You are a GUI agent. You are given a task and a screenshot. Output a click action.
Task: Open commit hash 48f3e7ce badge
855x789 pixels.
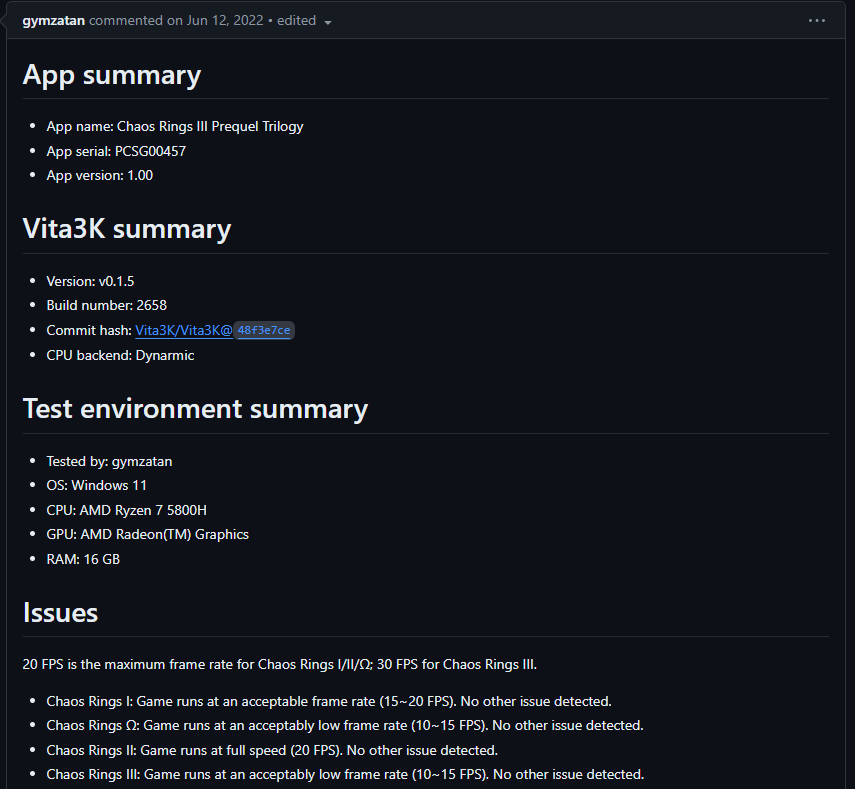tap(264, 330)
